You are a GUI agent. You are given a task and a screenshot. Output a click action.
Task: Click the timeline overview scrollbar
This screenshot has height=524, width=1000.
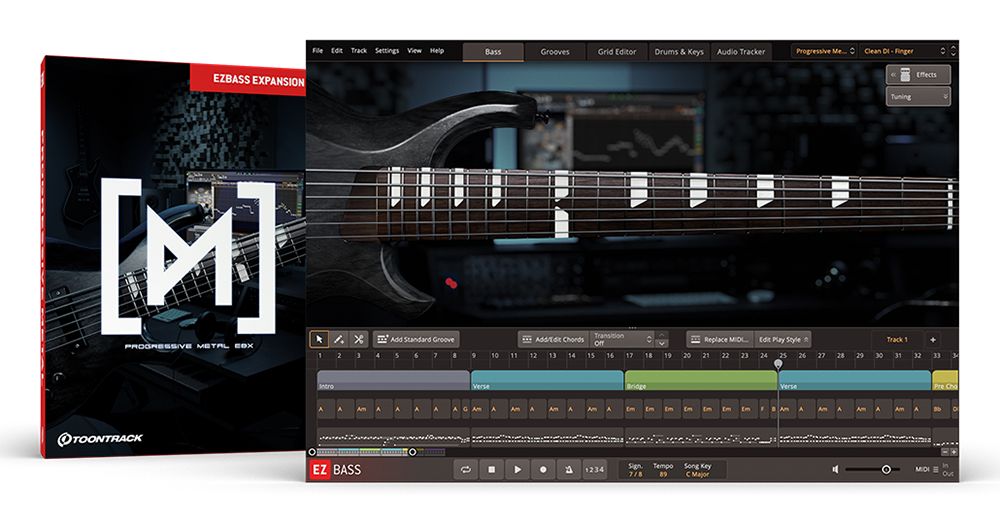point(362,452)
